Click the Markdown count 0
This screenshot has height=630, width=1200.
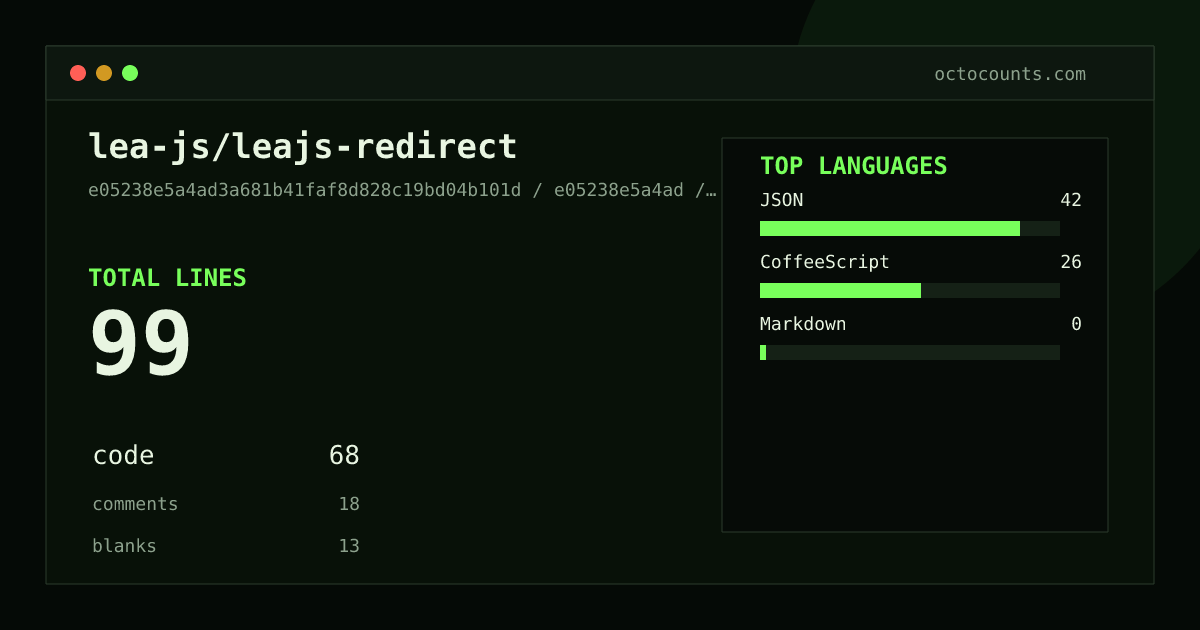pos(1076,324)
